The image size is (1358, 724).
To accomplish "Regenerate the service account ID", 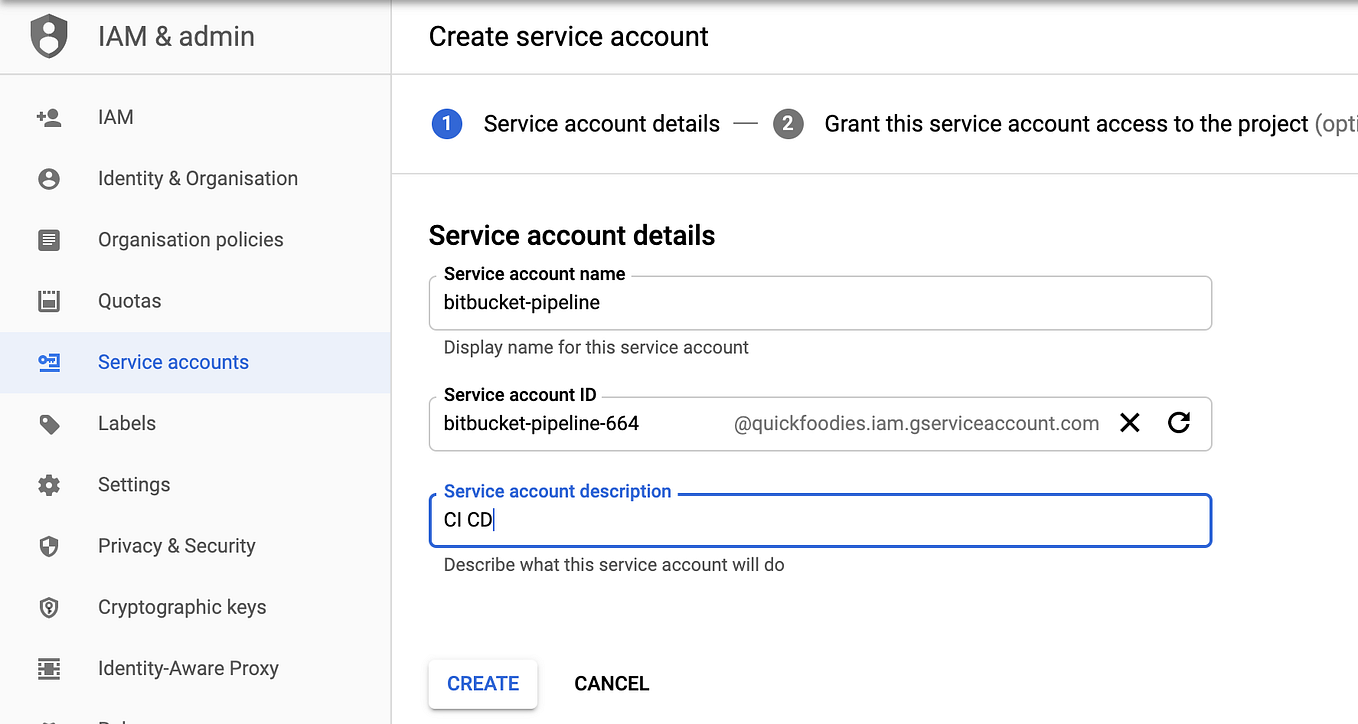I will click(1179, 423).
